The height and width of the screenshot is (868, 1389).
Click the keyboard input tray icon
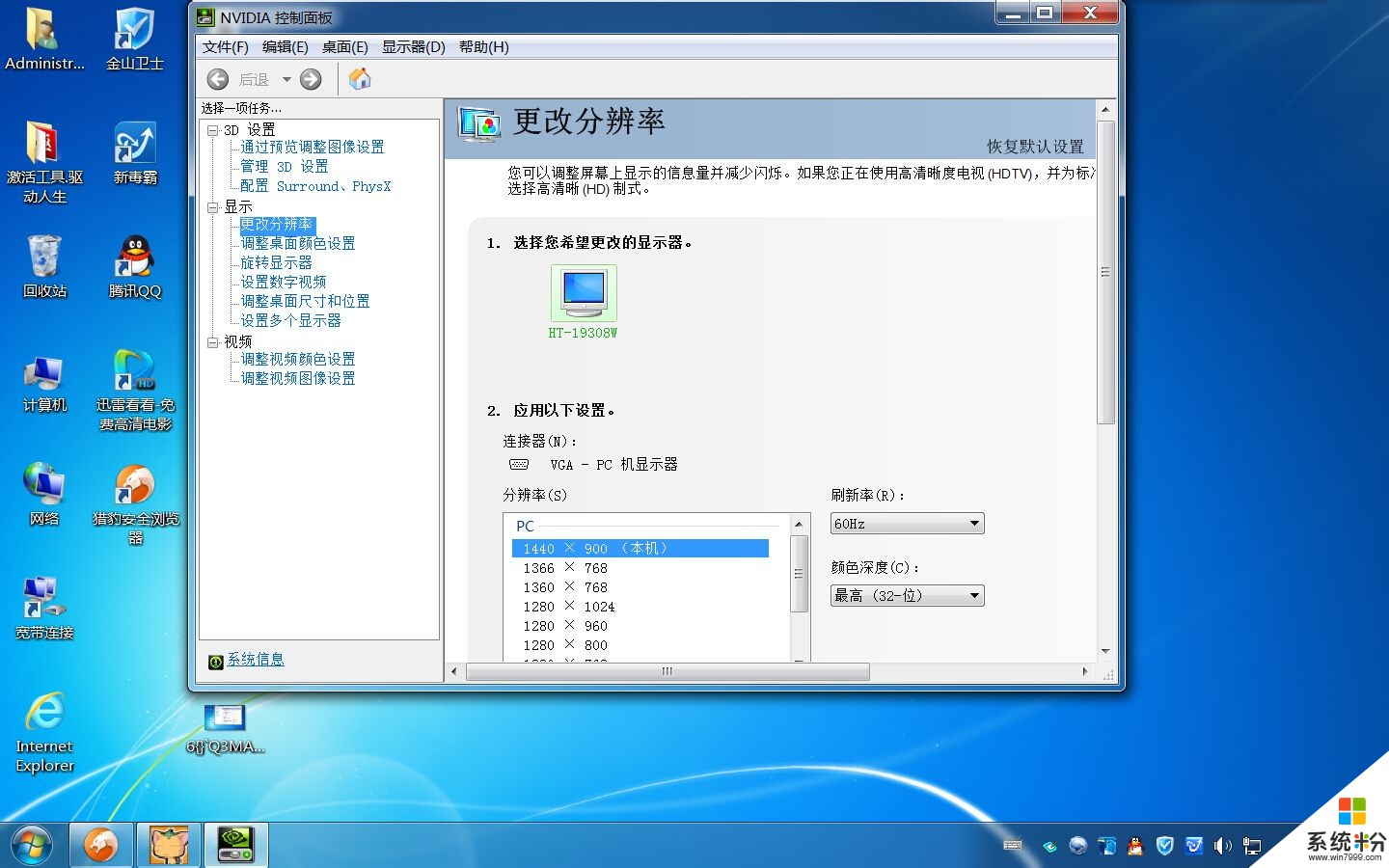1012,846
